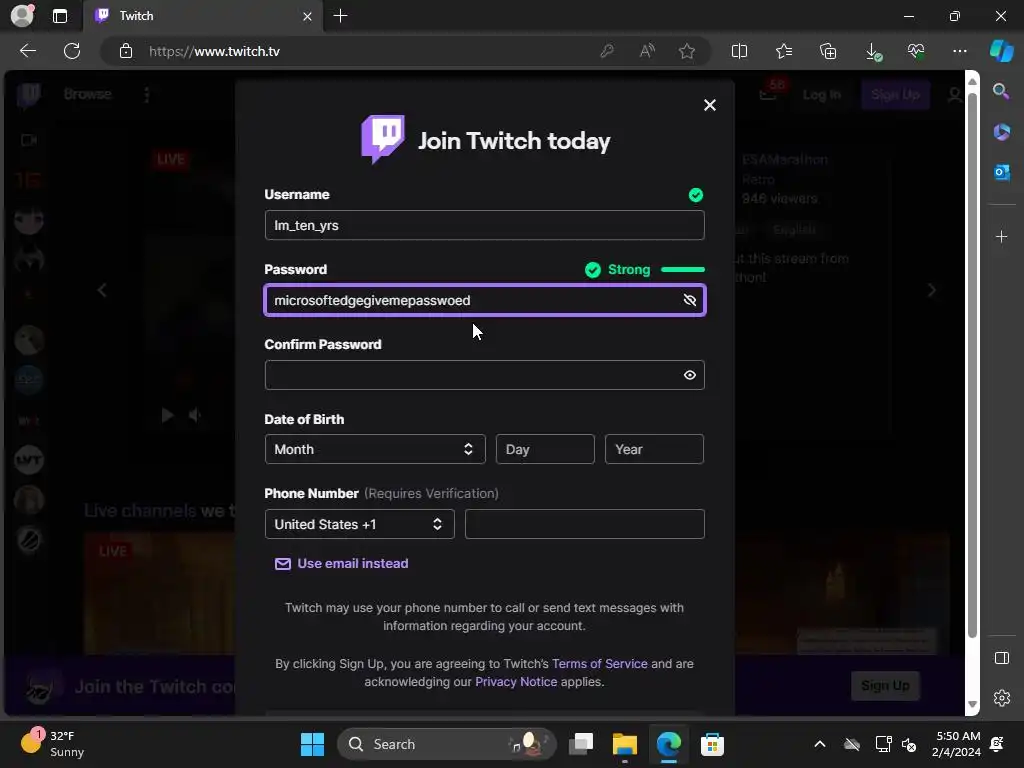Click the play control on featured stream
The image size is (1024, 768).
167,415
